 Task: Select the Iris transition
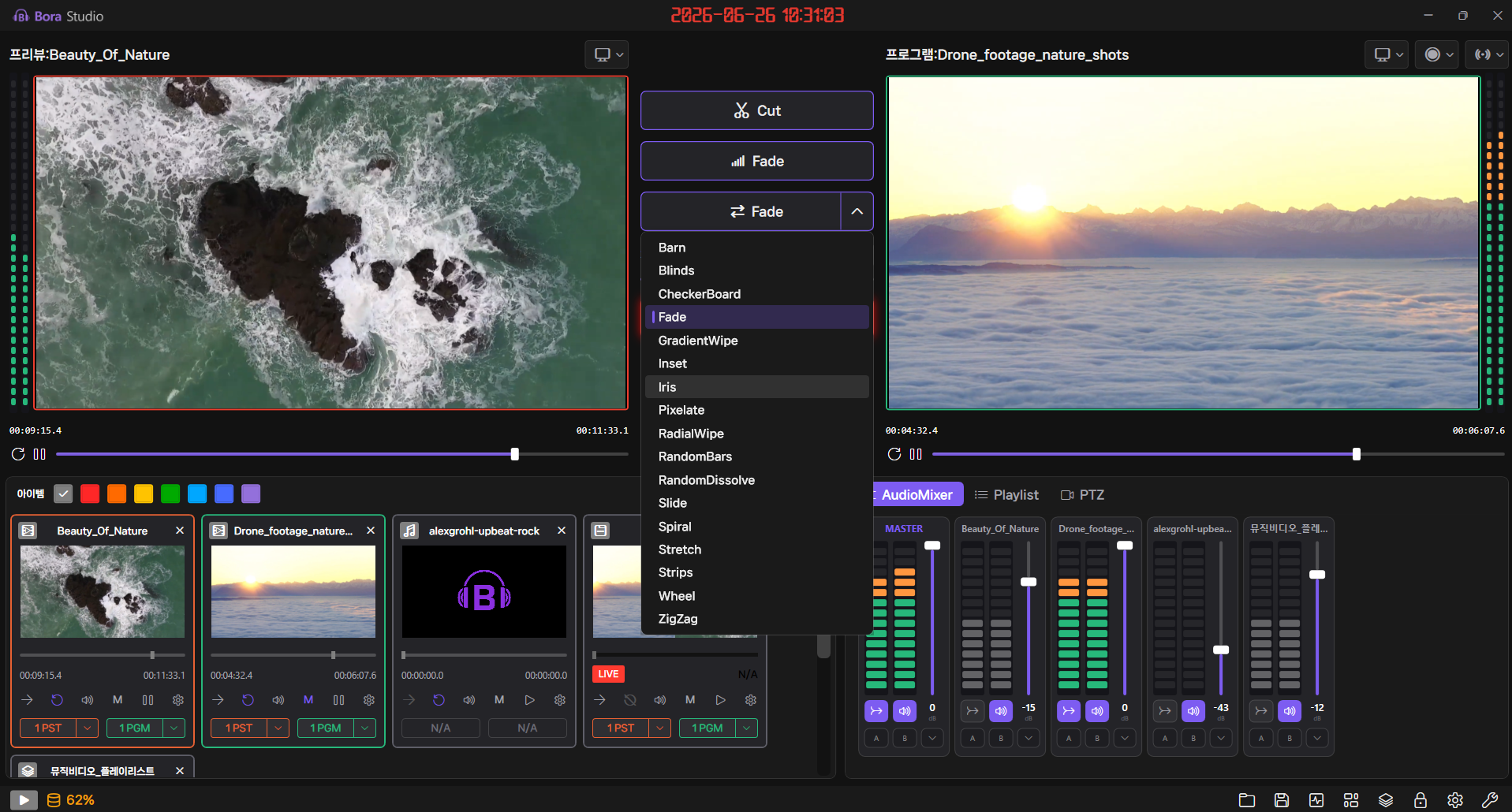(x=757, y=387)
